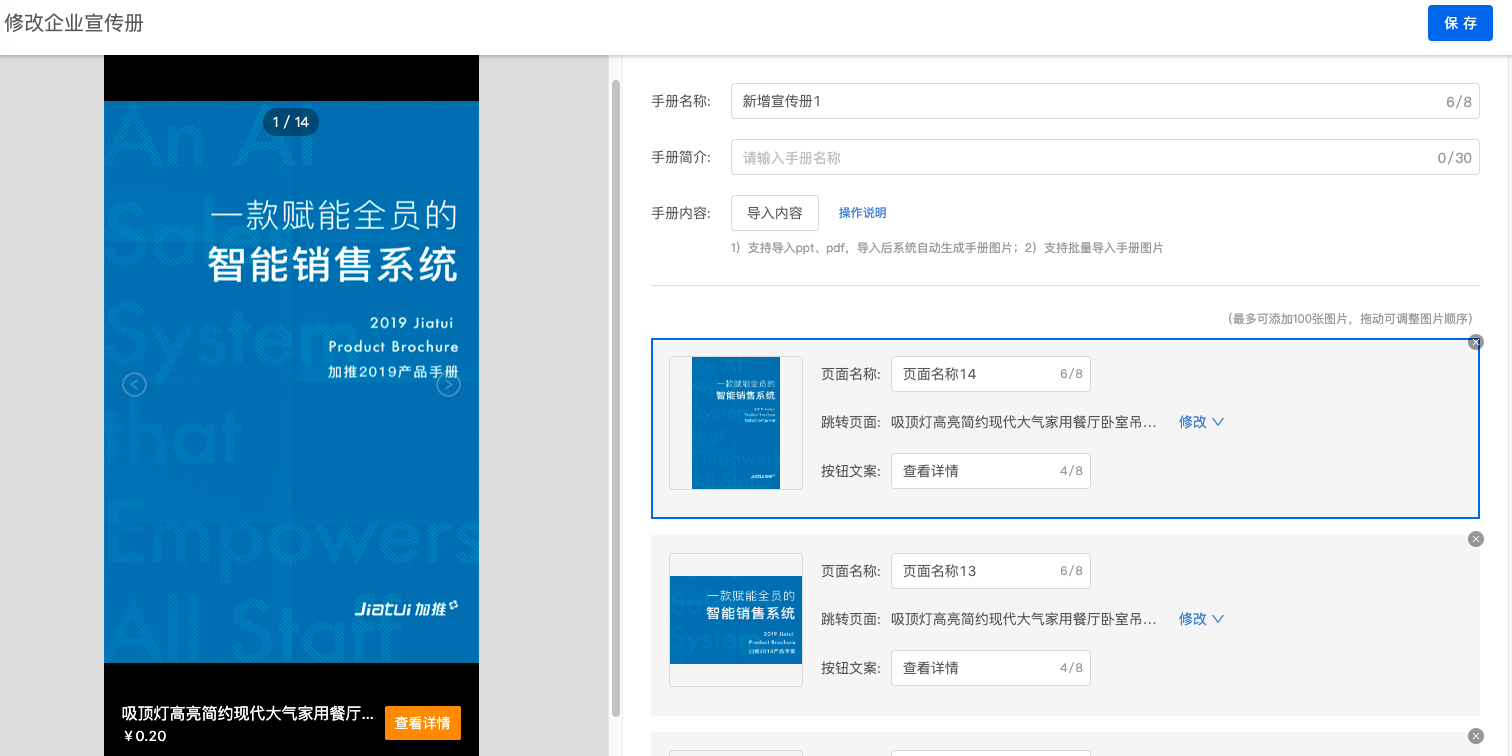Click the Save (保存) button
This screenshot has width=1512, height=756.
[x=1460, y=23]
